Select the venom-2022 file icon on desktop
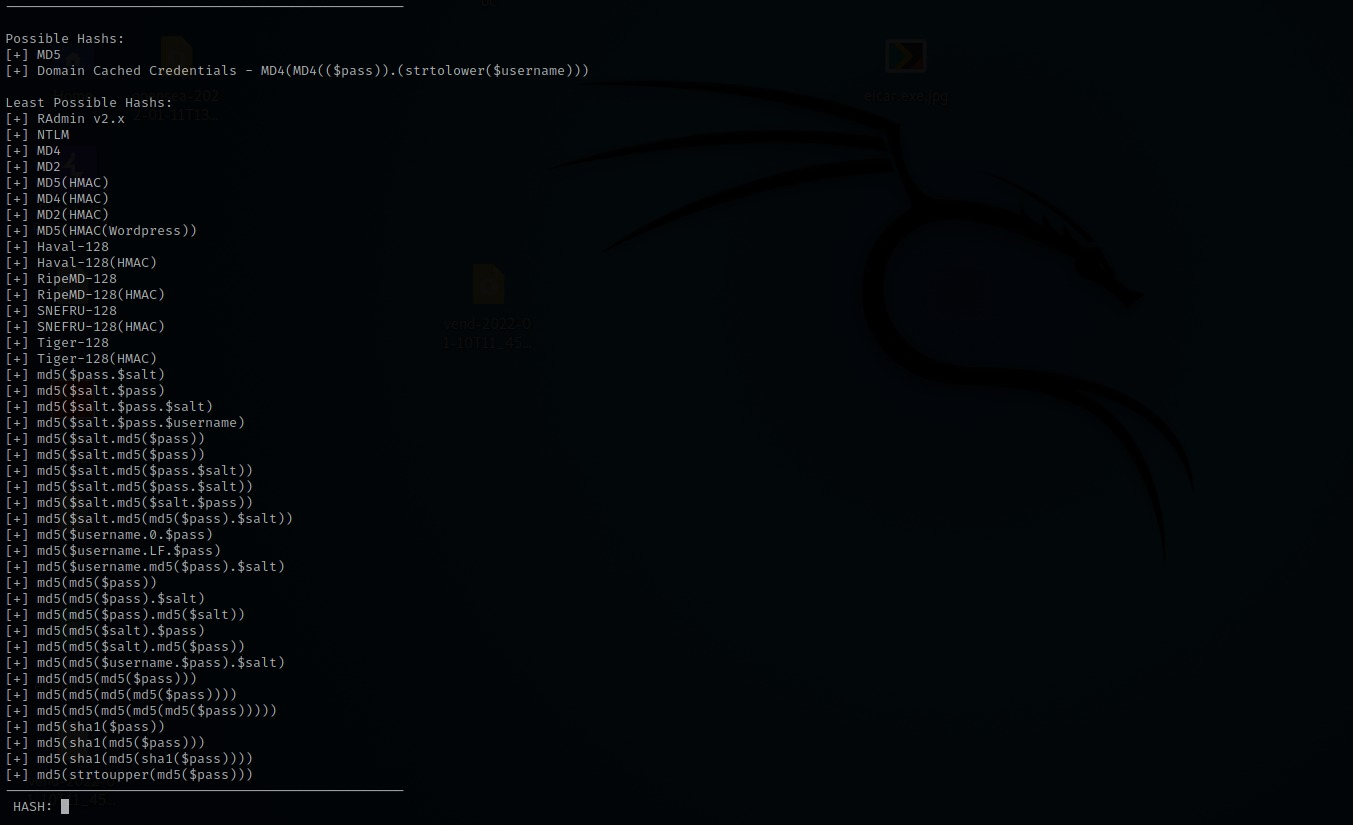Image resolution: width=1353 pixels, height=825 pixels. point(488,285)
